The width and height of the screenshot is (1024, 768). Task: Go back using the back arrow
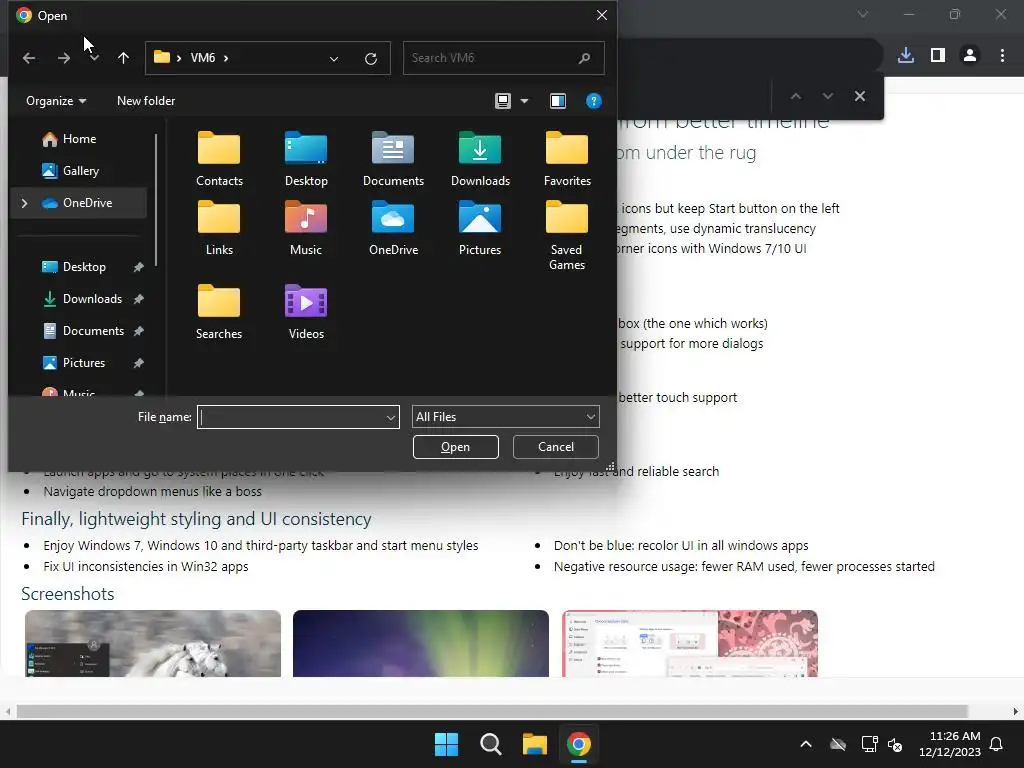click(x=29, y=58)
